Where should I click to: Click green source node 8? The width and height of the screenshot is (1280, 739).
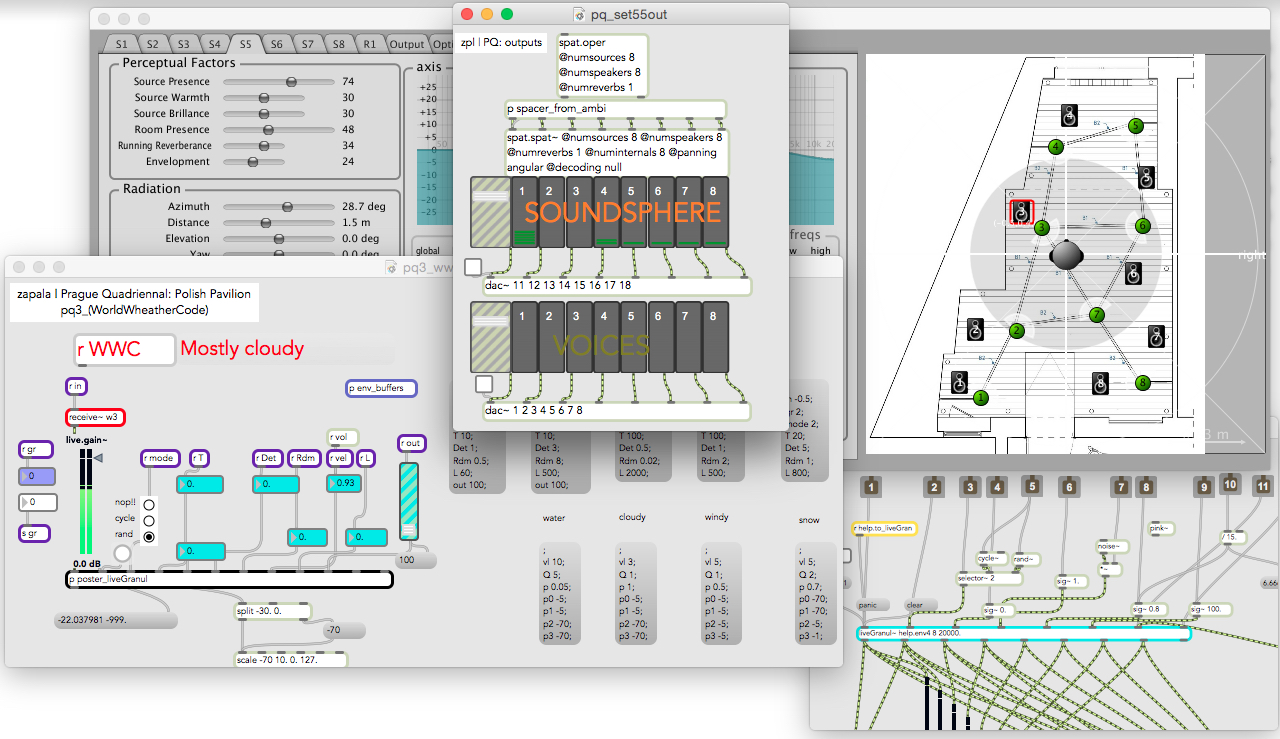pos(1143,382)
